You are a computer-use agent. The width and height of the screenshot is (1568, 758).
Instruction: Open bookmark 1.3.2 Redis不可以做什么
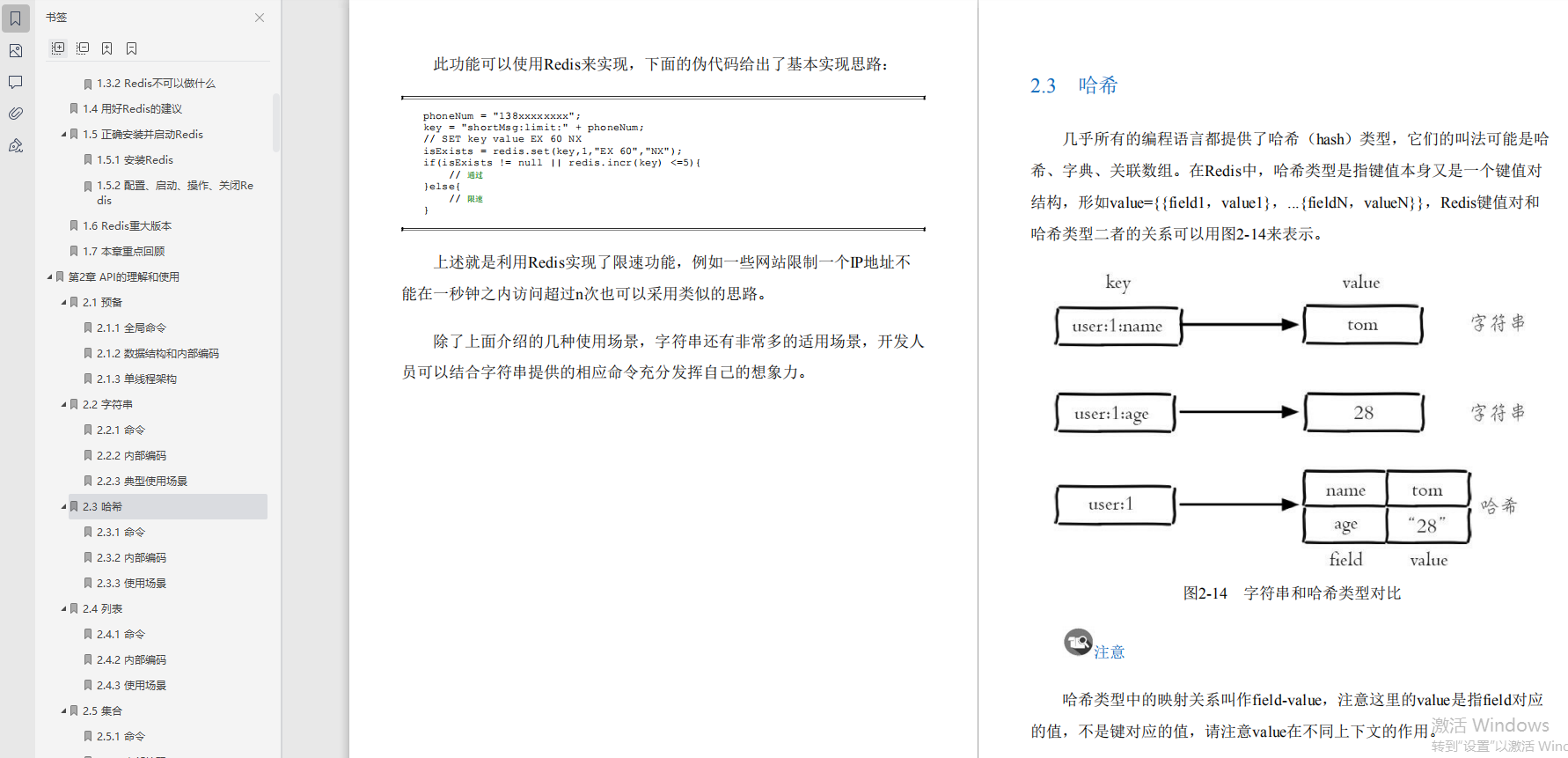point(156,84)
